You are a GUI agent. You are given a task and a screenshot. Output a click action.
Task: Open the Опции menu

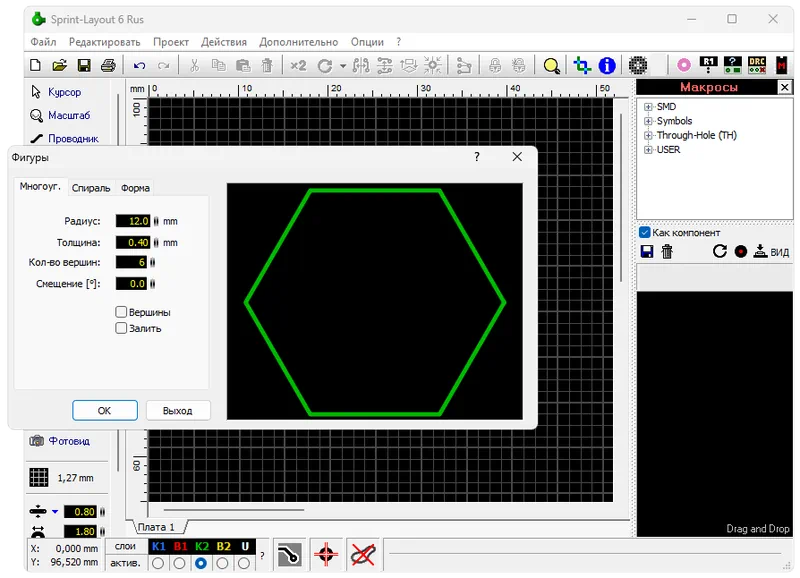coord(367,42)
